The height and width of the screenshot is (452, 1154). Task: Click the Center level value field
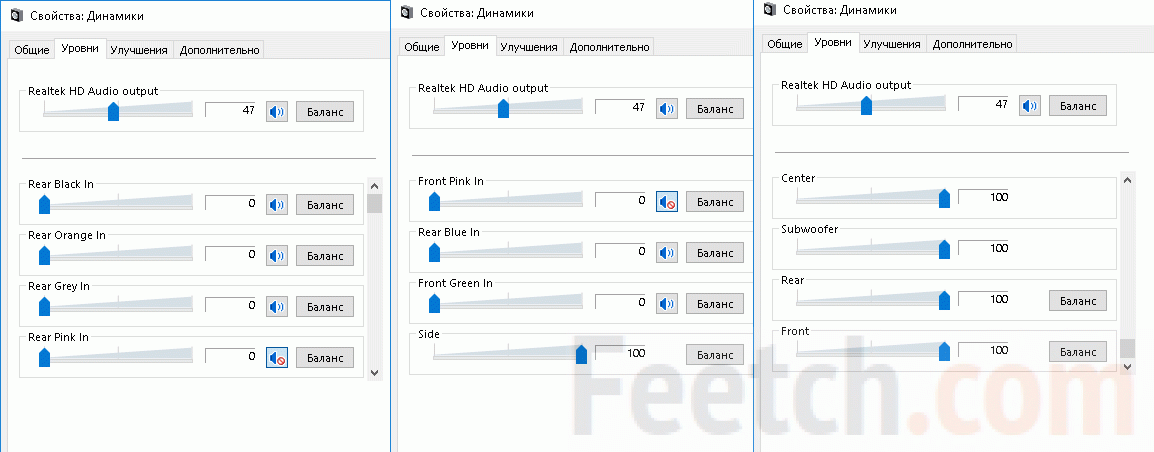click(x=983, y=197)
